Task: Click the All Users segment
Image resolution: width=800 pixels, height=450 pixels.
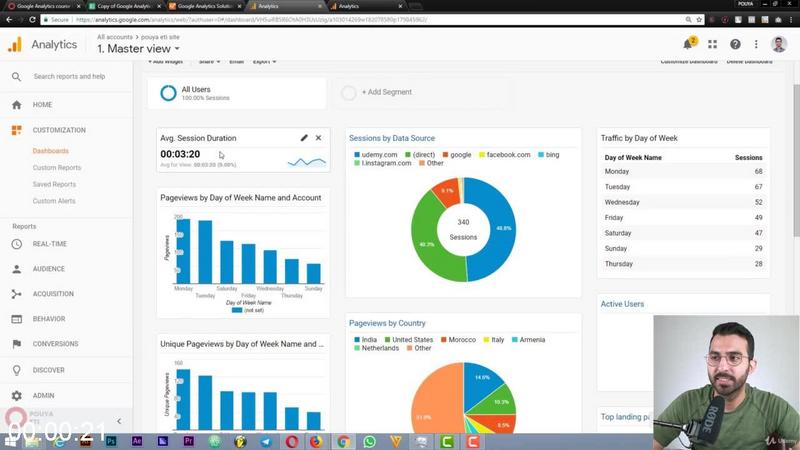Action: click(x=237, y=93)
